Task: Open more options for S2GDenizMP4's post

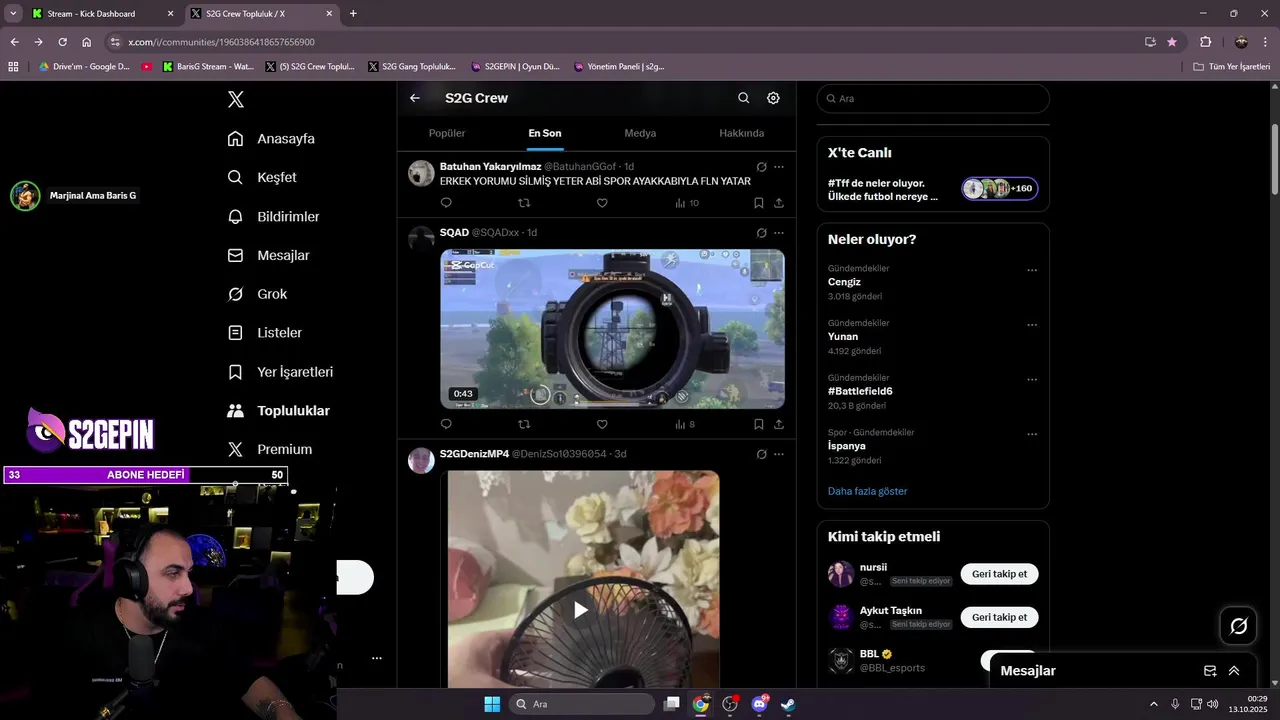Action: click(x=779, y=454)
